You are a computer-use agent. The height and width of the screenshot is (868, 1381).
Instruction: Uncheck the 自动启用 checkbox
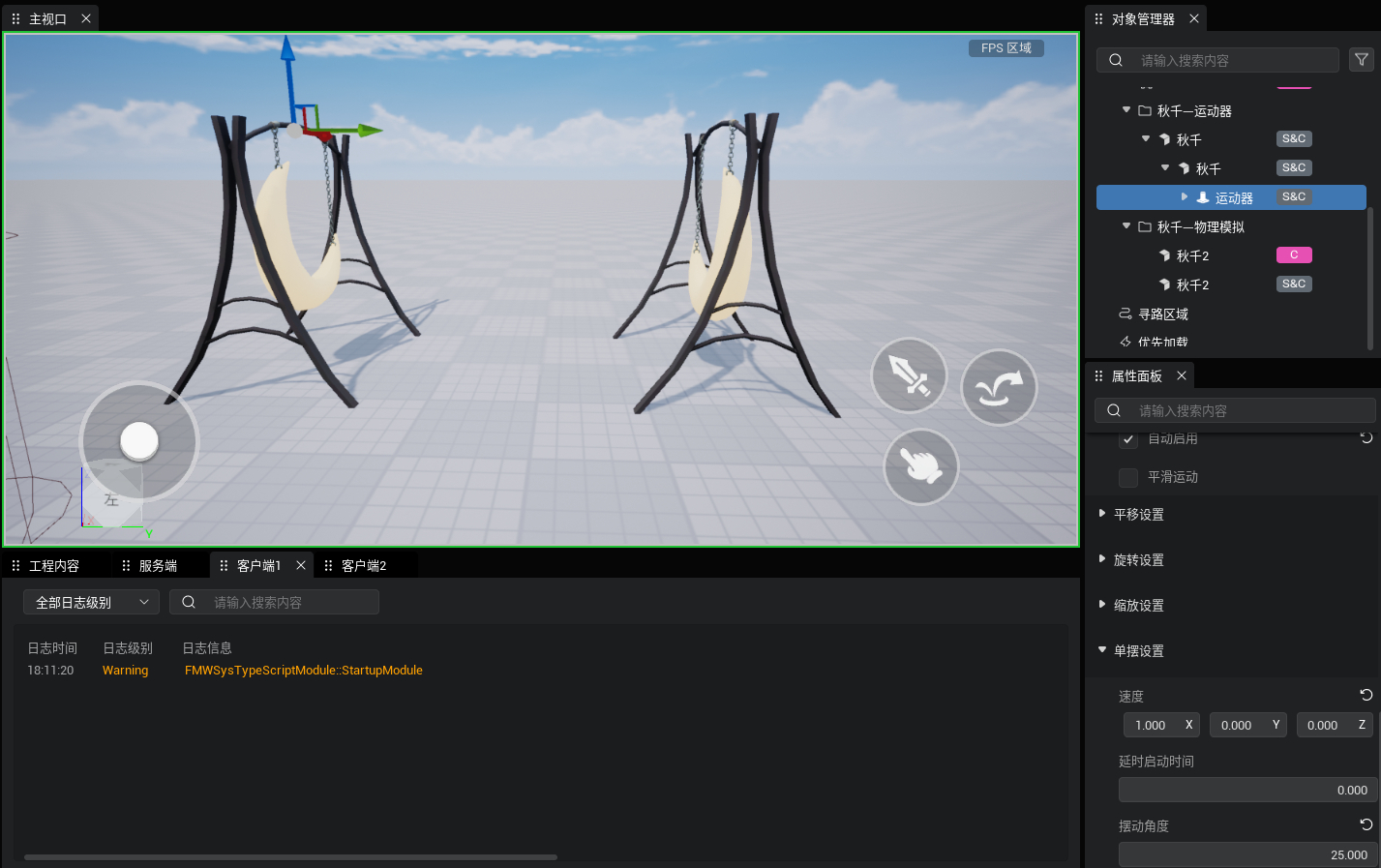pyautogui.click(x=1128, y=439)
